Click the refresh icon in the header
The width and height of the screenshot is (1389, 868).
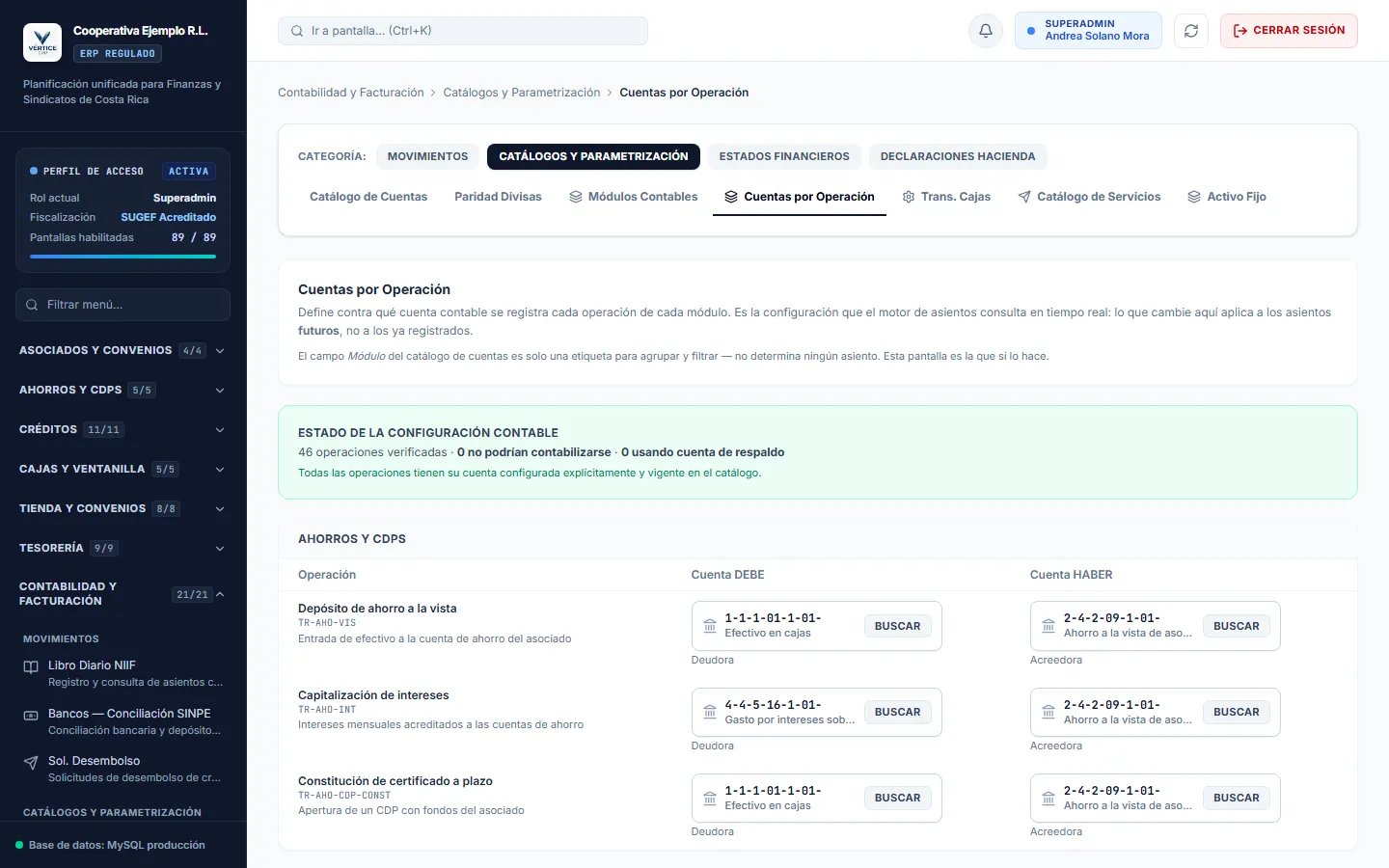(1191, 31)
